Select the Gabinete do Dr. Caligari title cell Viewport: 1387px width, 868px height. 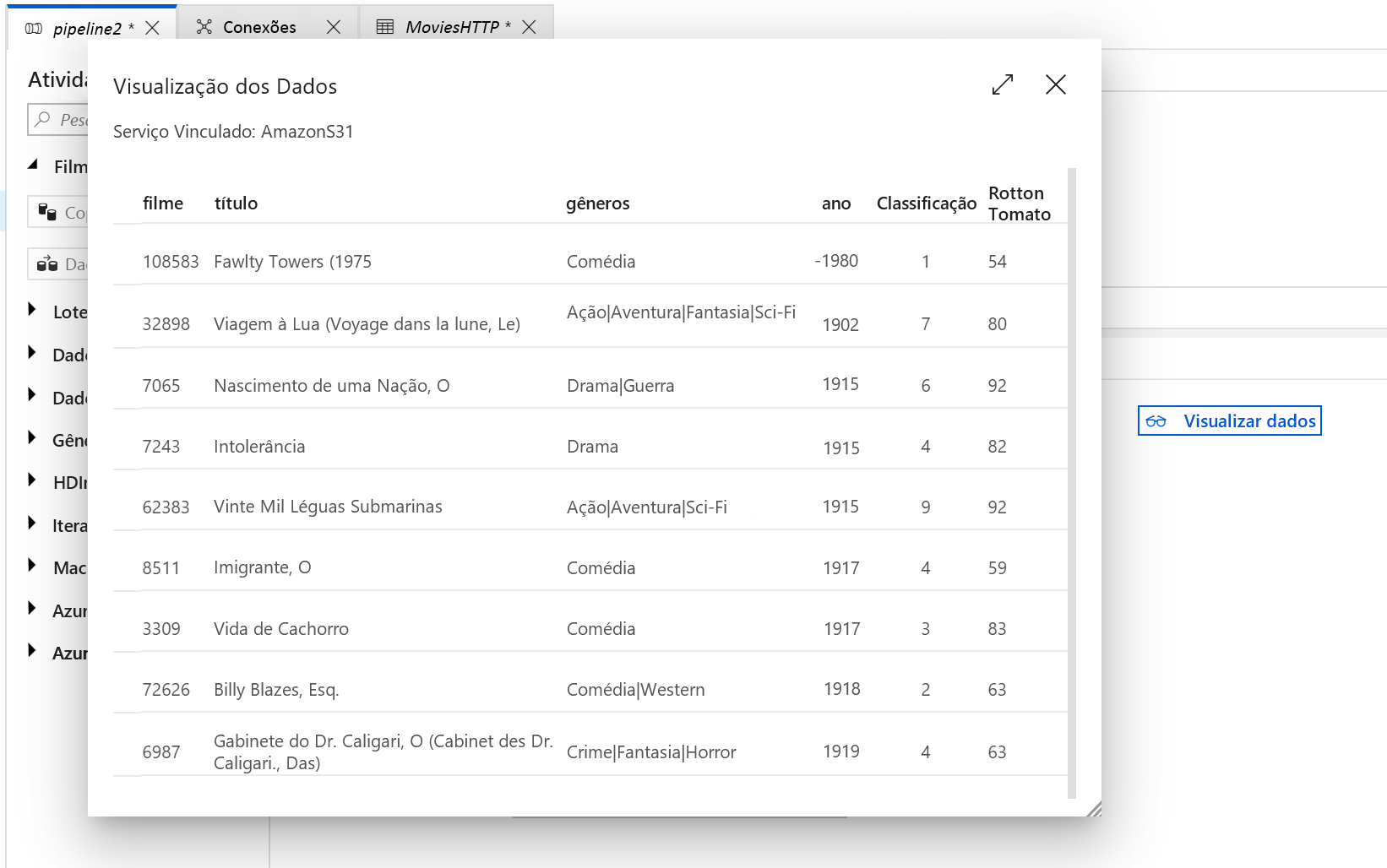point(383,752)
